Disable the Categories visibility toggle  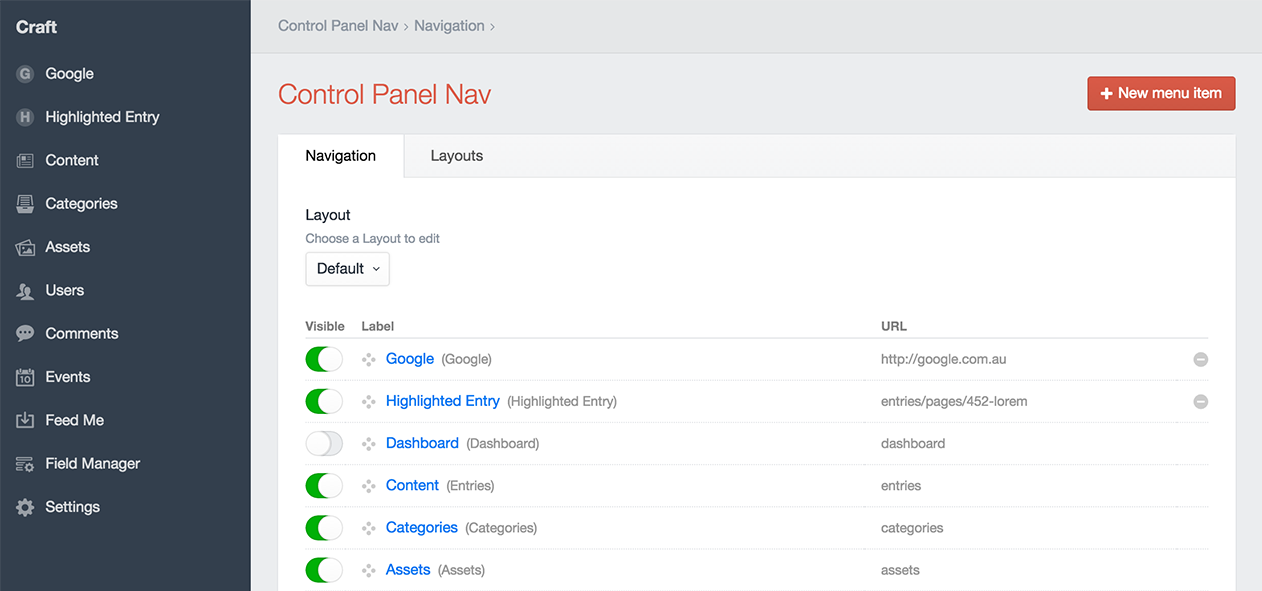pos(324,528)
